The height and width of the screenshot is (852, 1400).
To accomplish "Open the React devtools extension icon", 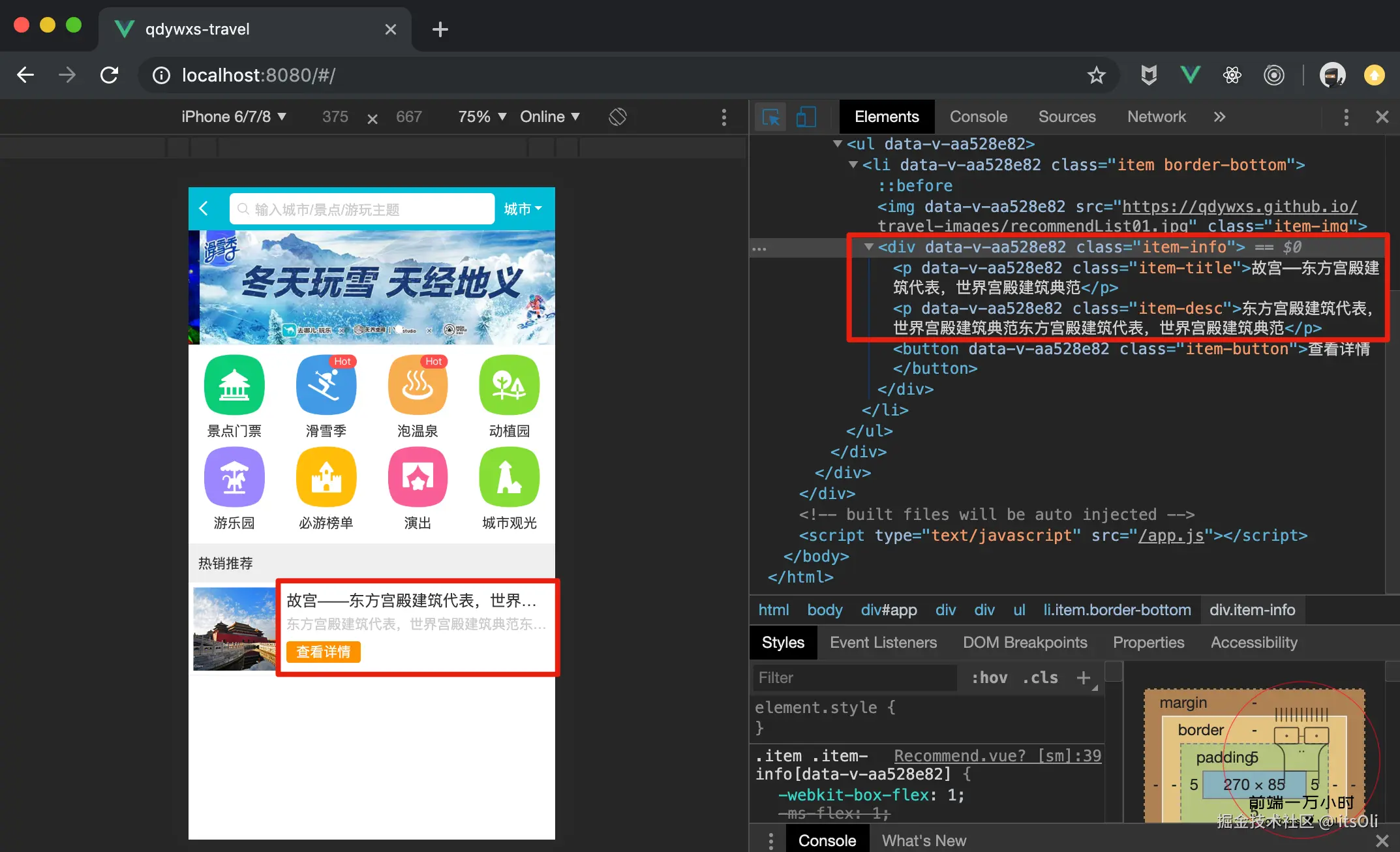I will pos(1232,76).
